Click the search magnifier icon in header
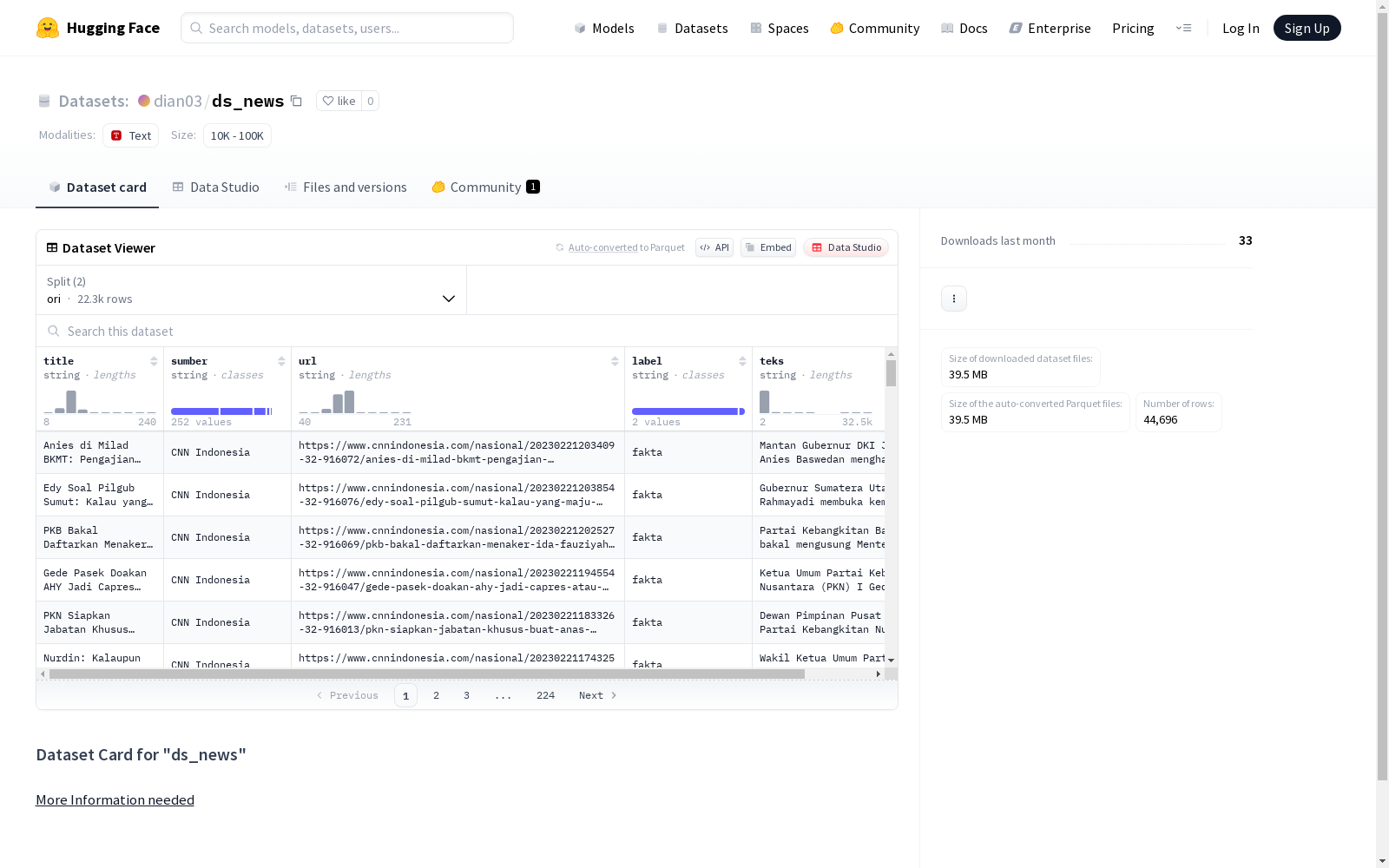Viewport: 1389px width, 868px height. [196, 28]
